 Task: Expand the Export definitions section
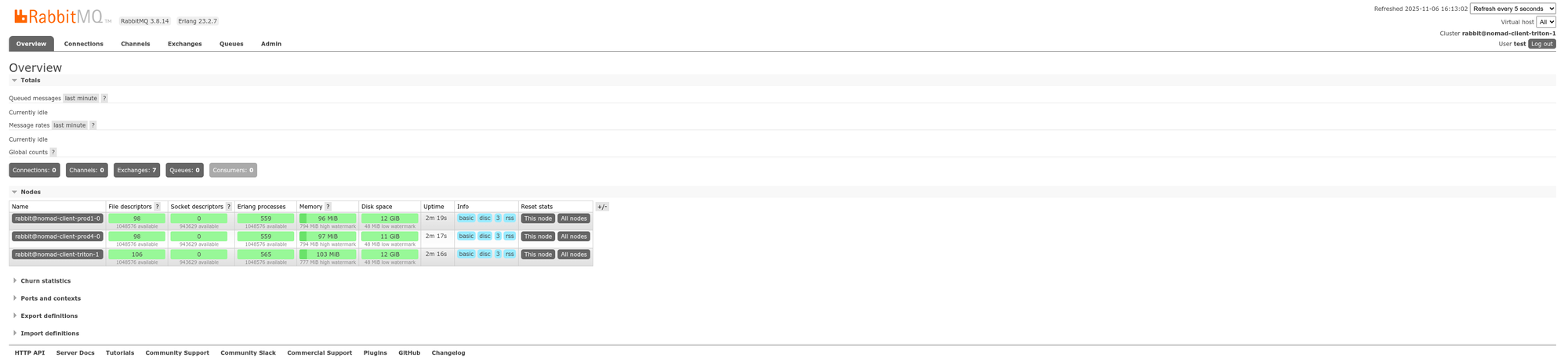click(49, 316)
